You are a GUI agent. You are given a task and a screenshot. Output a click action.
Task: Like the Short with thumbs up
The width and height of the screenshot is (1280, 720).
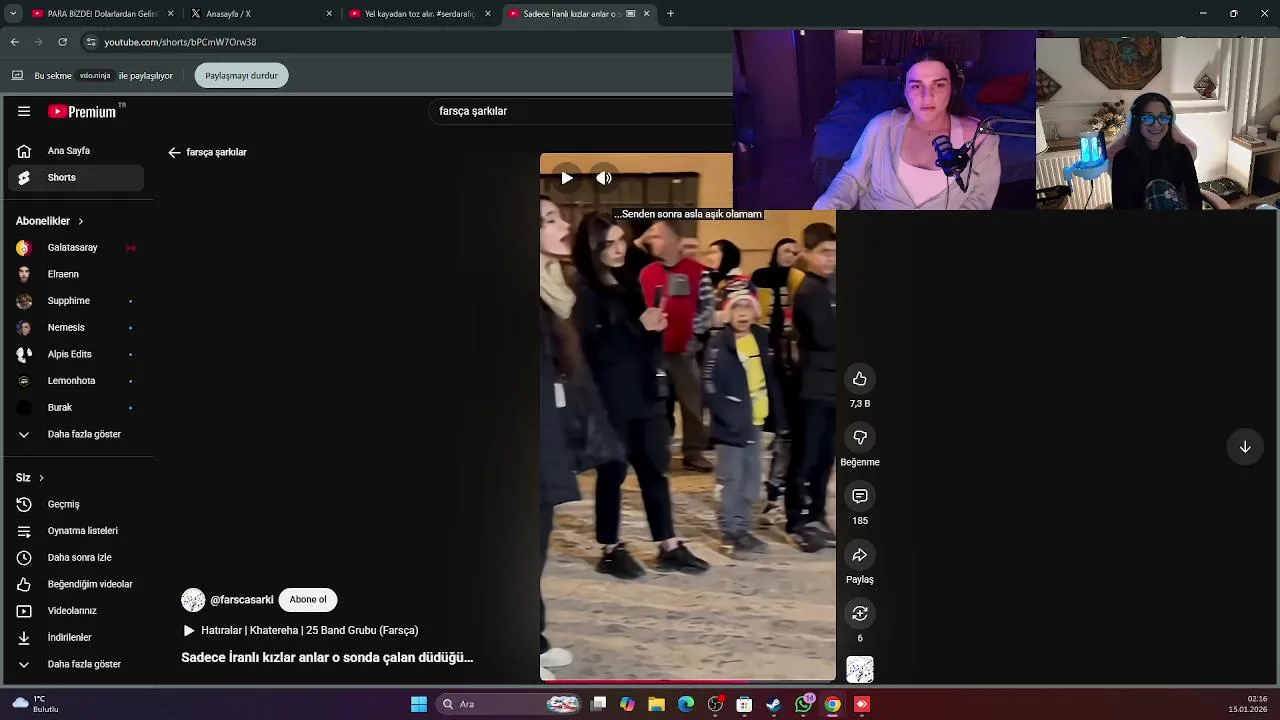tap(860, 379)
